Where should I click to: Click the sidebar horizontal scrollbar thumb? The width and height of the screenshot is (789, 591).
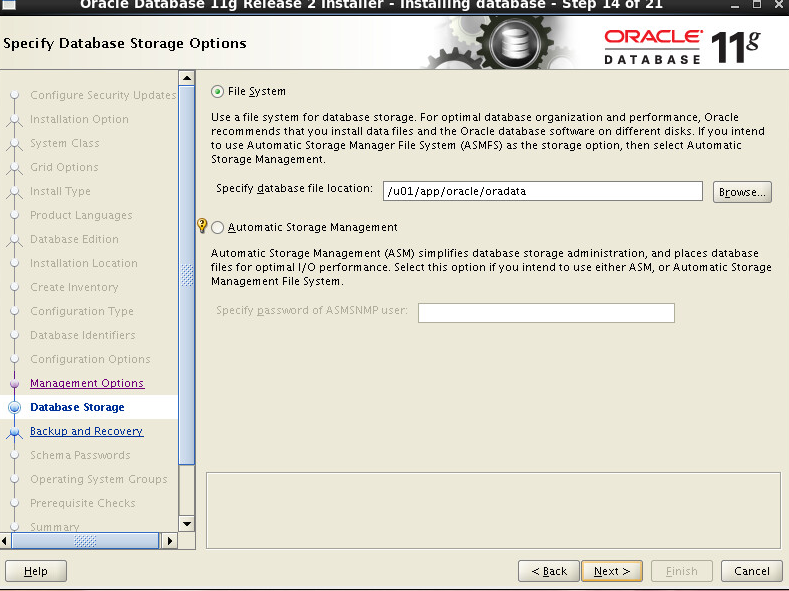[85, 541]
